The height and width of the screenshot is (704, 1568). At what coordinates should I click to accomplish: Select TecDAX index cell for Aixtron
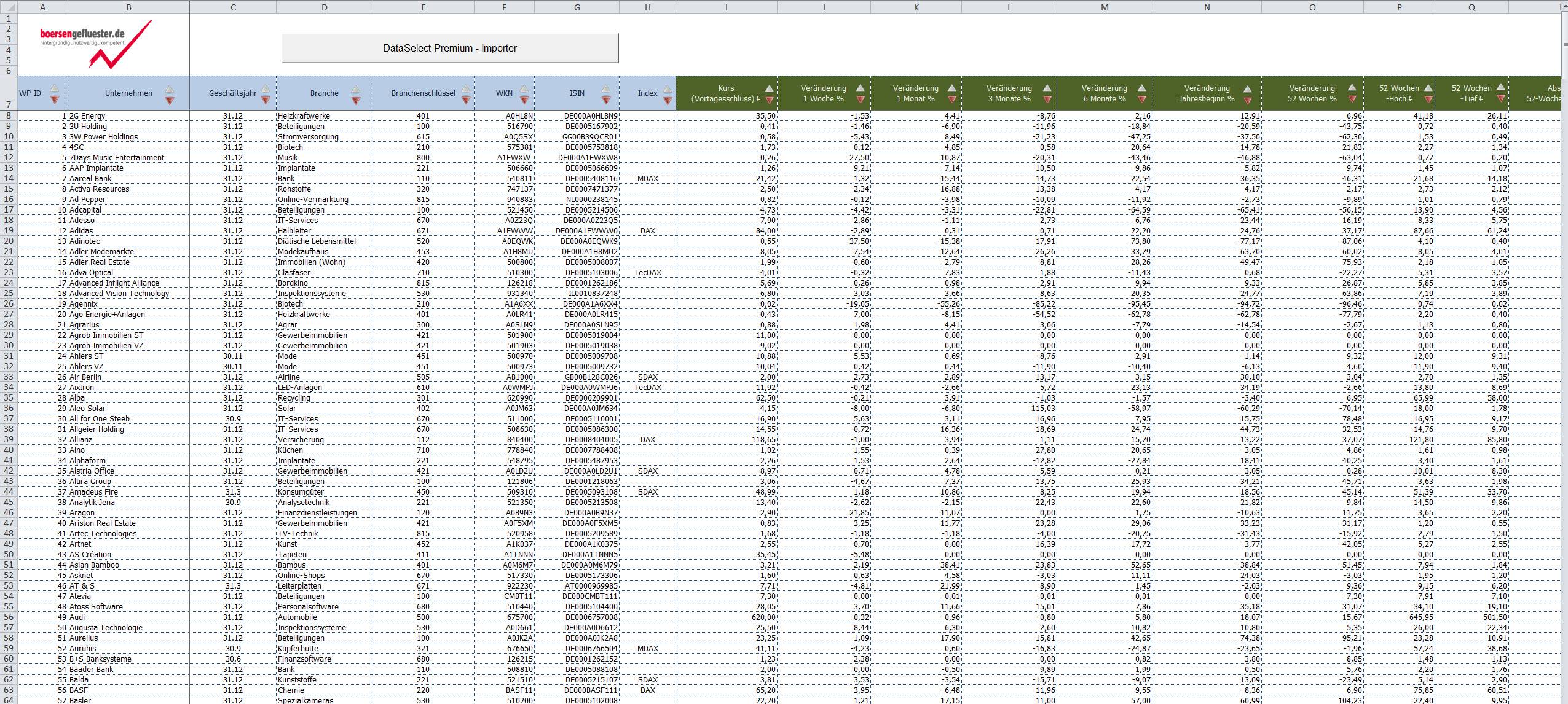point(647,387)
